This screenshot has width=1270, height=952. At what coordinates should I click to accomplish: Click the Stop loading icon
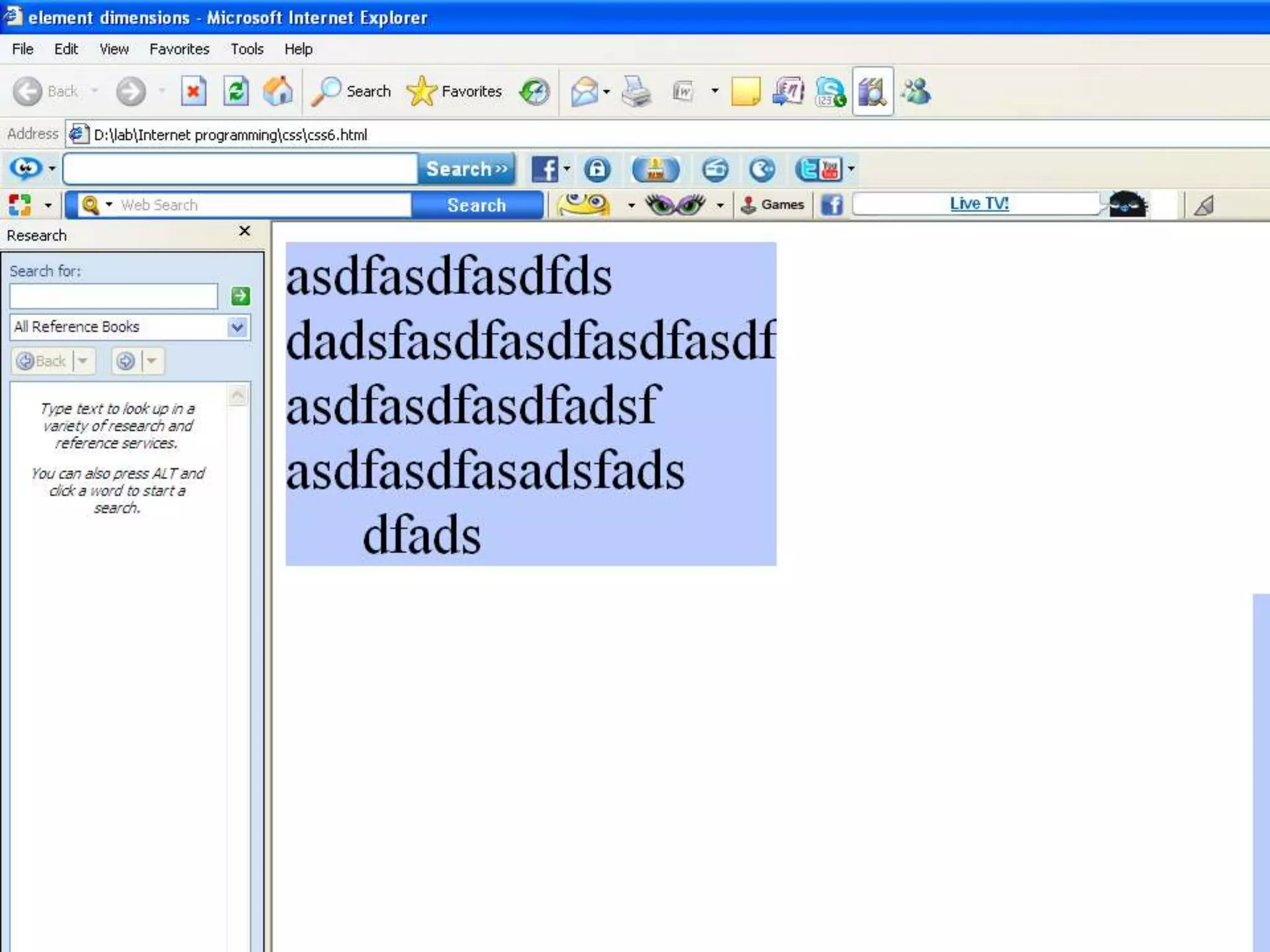(x=193, y=92)
